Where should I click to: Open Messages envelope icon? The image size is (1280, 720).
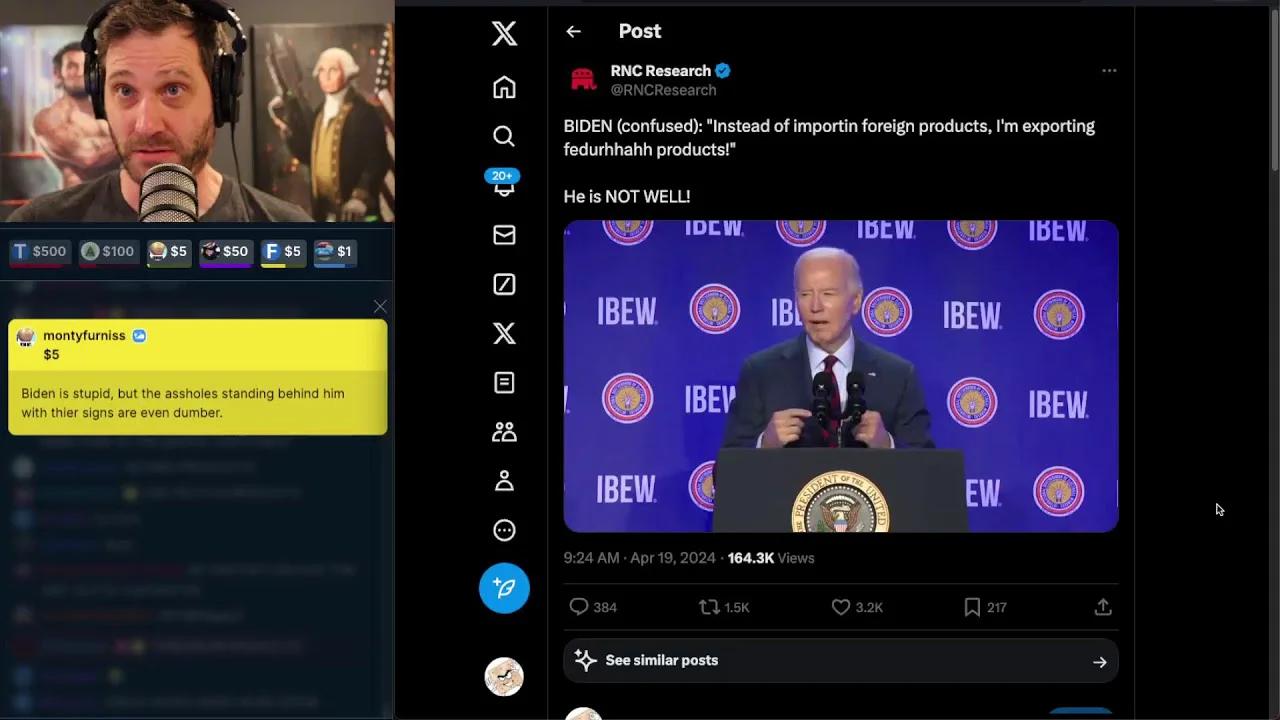504,234
